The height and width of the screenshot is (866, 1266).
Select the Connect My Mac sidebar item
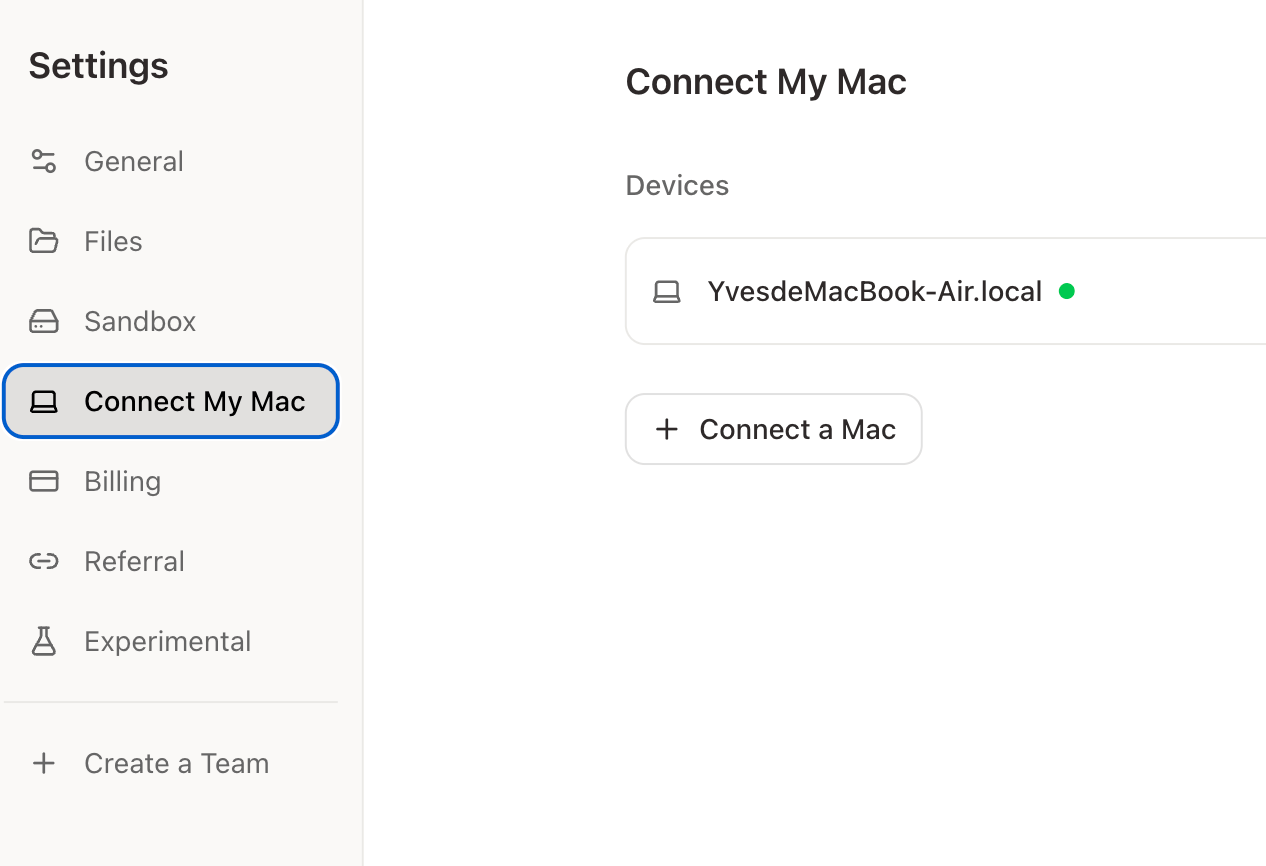coord(171,401)
